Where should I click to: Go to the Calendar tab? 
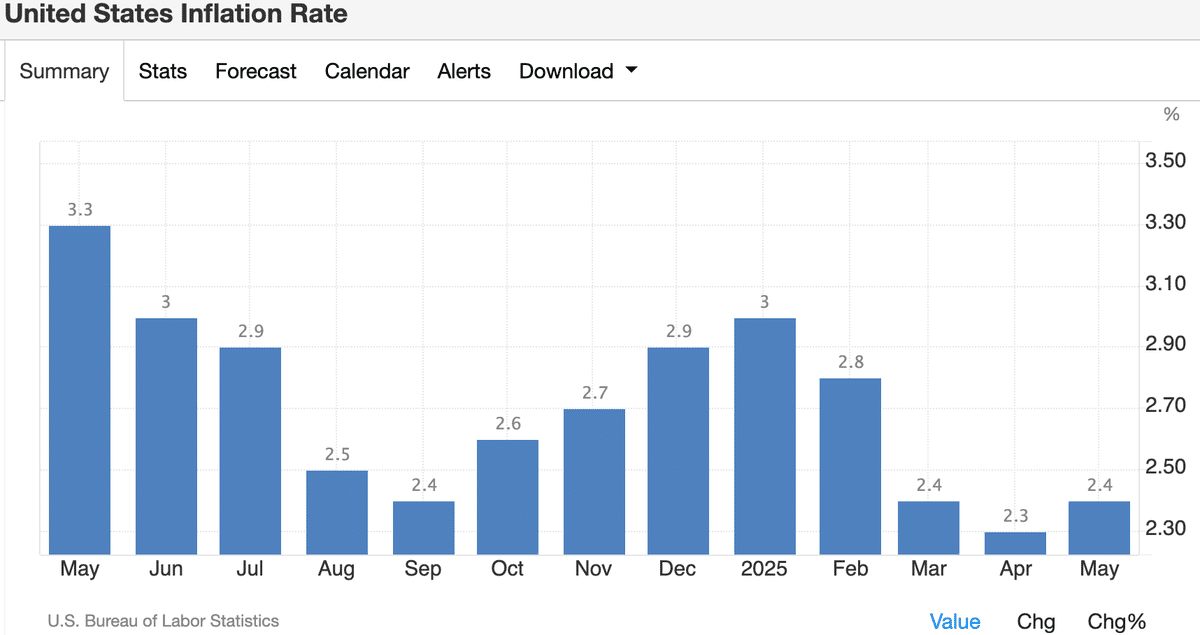[x=367, y=71]
